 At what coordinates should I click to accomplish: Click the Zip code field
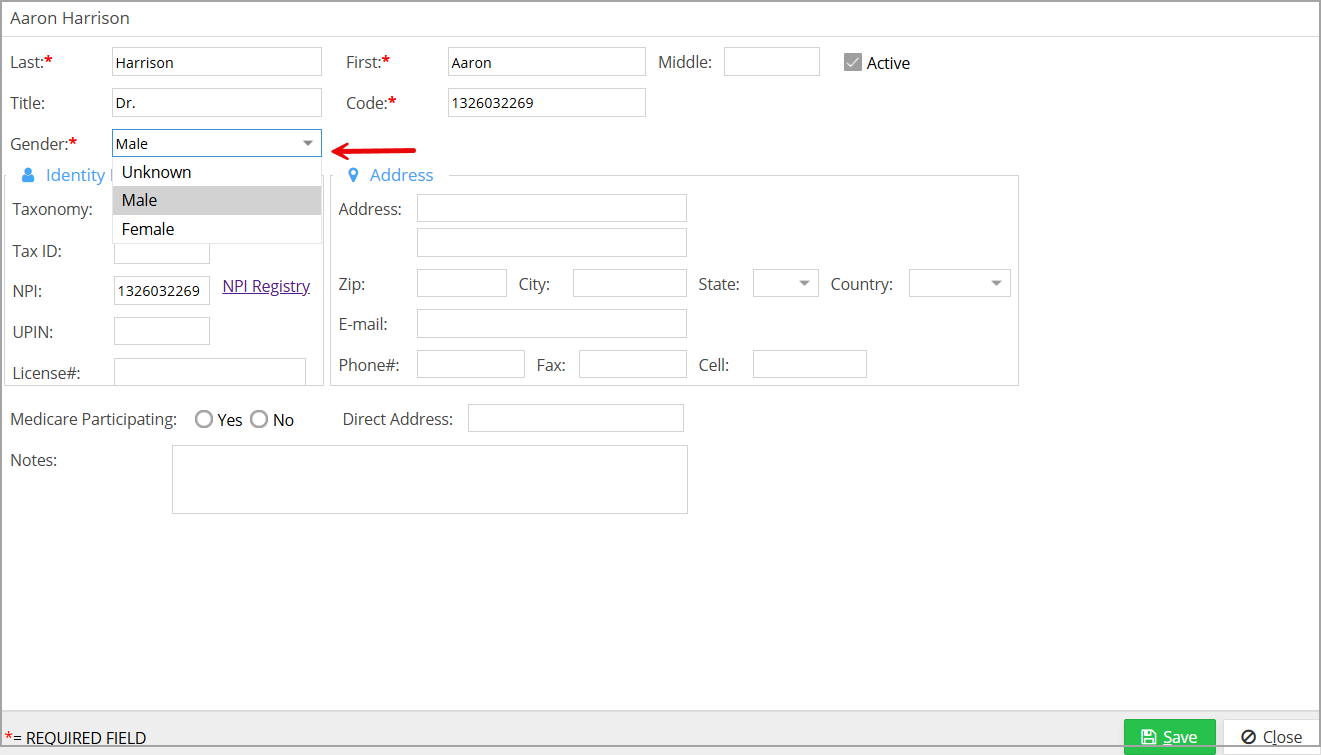tap(461, 283)
